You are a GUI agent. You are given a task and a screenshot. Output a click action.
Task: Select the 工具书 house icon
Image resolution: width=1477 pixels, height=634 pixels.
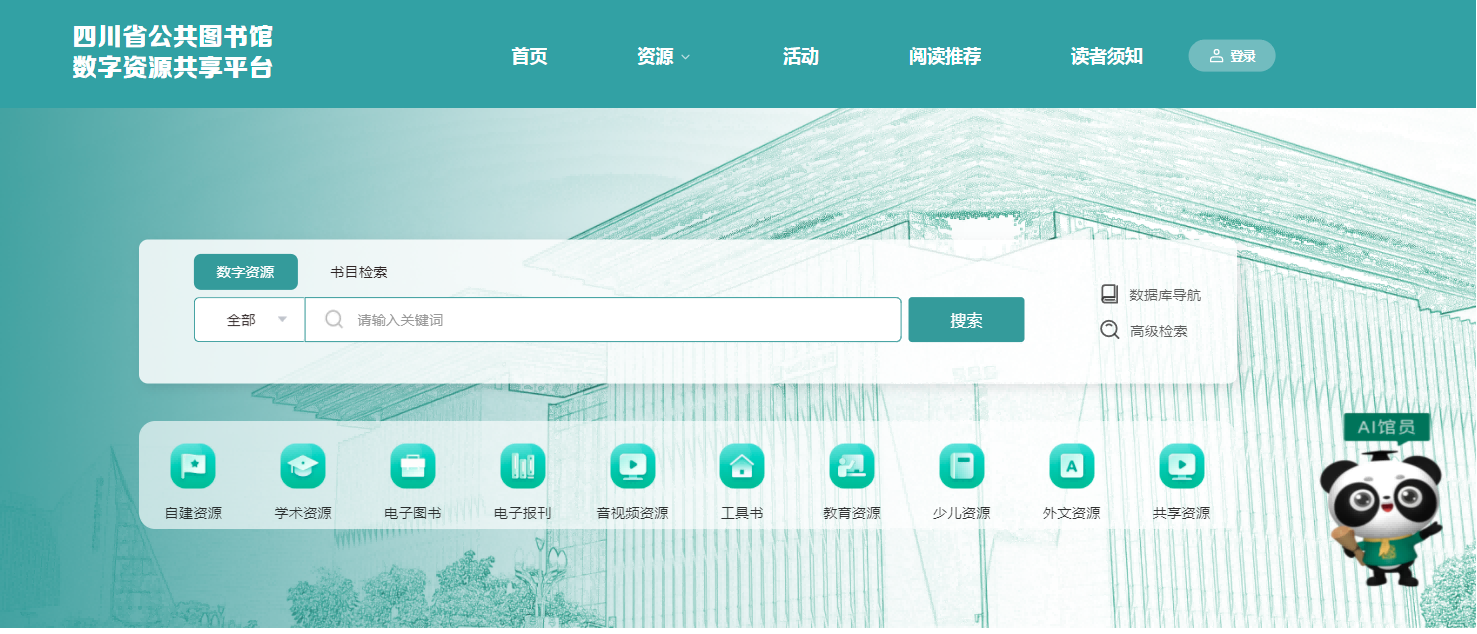tap(742, 466)
